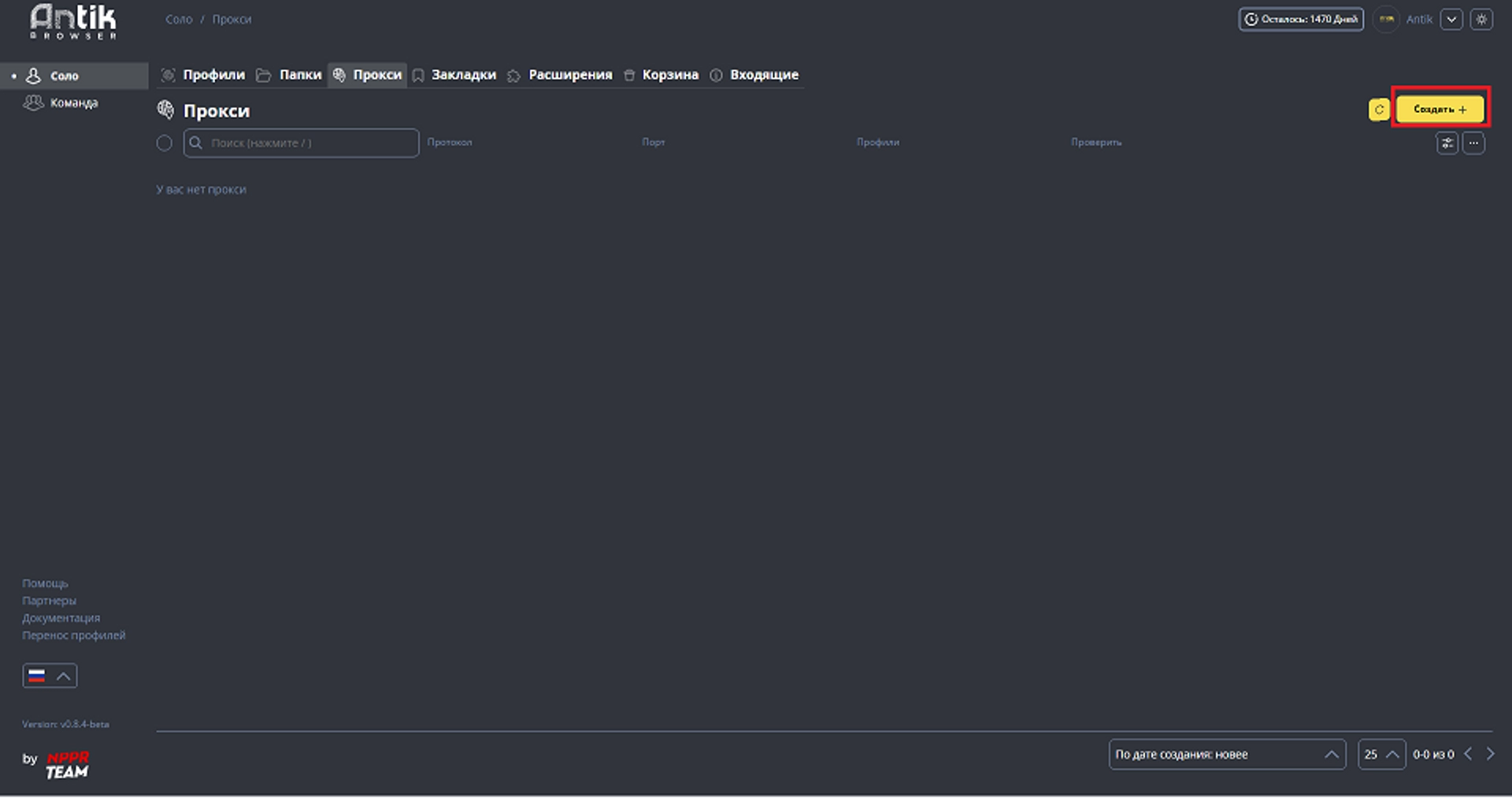Open the Профили section via its icon
The width and height of the screenshot is (1512, 798).
pyautogui.click(x=168, y=75)
